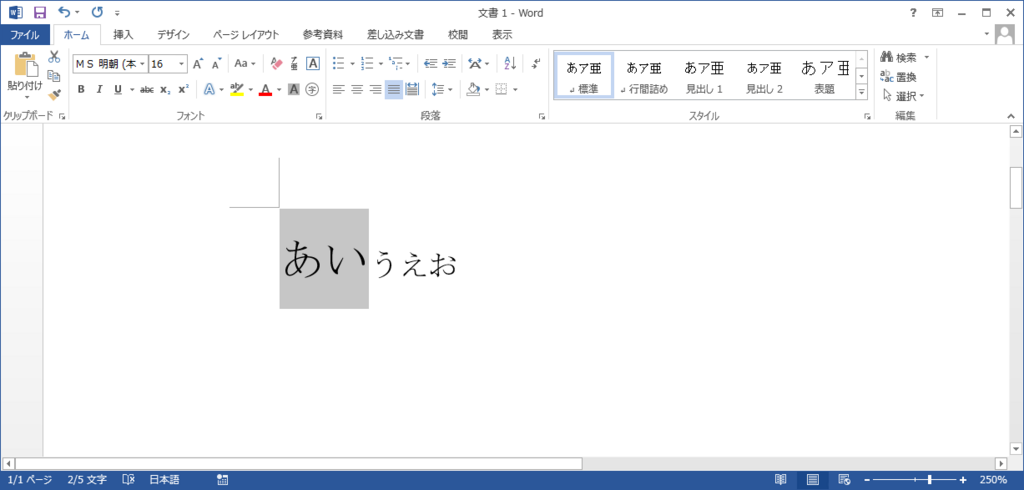Viewport: 1024px width, 490px height.
Task: Switch to the デザイン tab
Action: click(x=173, y=35)
